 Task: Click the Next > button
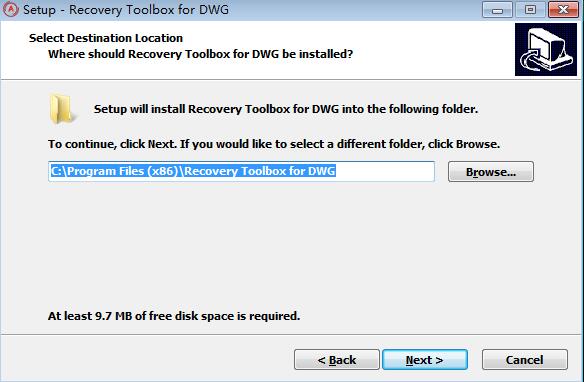(425, 360)
